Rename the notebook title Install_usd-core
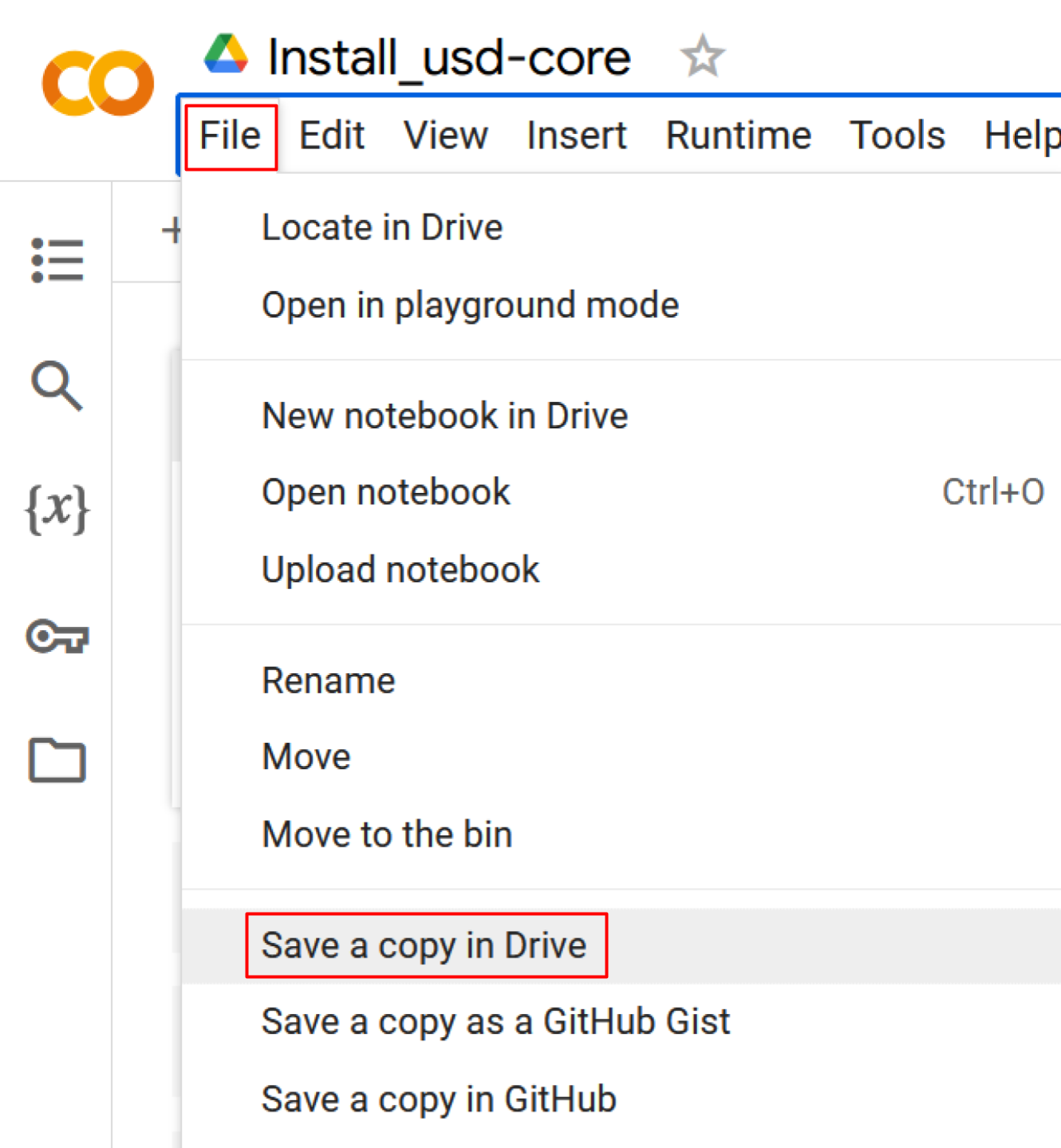 point(449,57)
